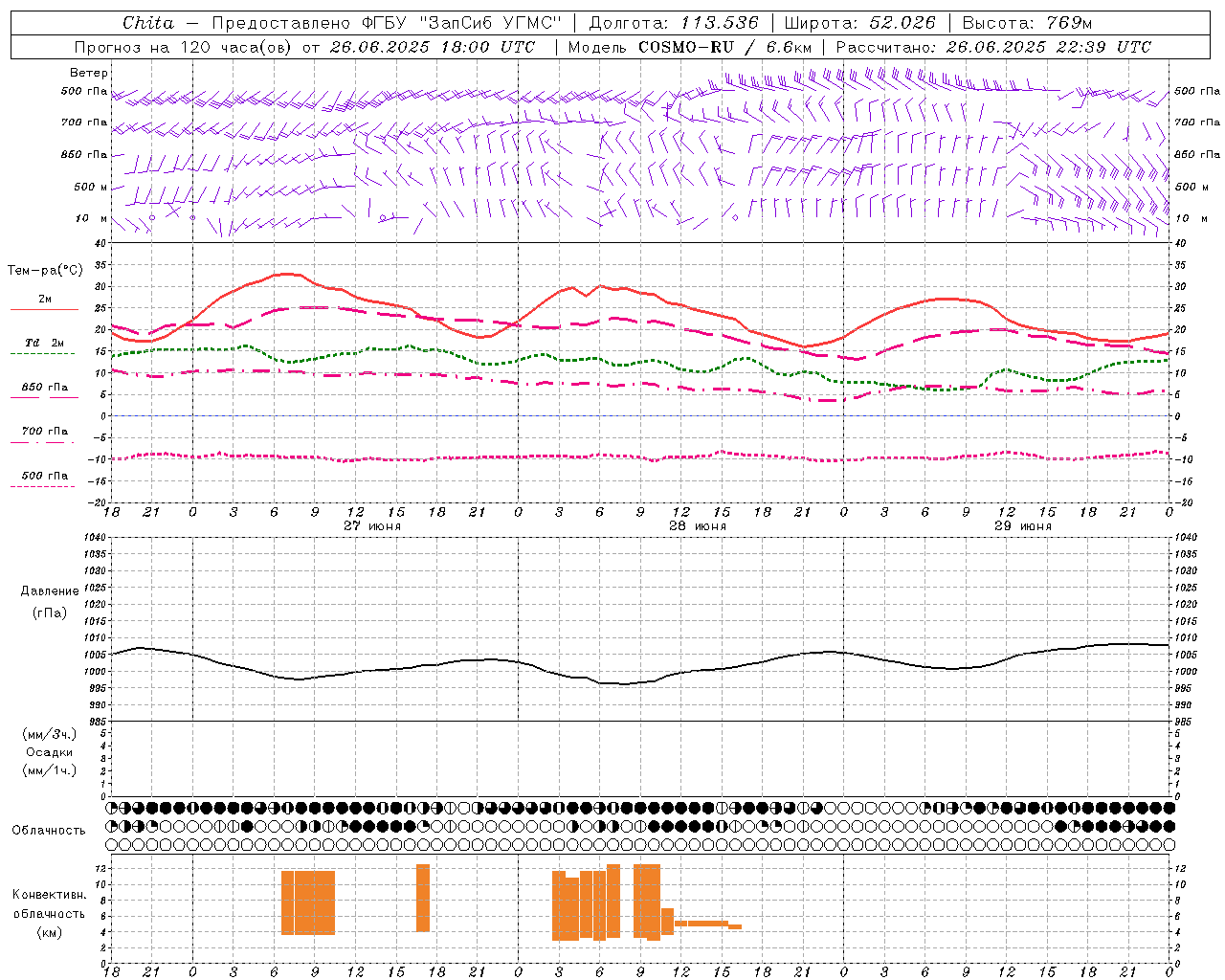This screenshot has height=980, width=1225.
Task: Click the "Давление" pressure panel label
Action: (50, 591)
